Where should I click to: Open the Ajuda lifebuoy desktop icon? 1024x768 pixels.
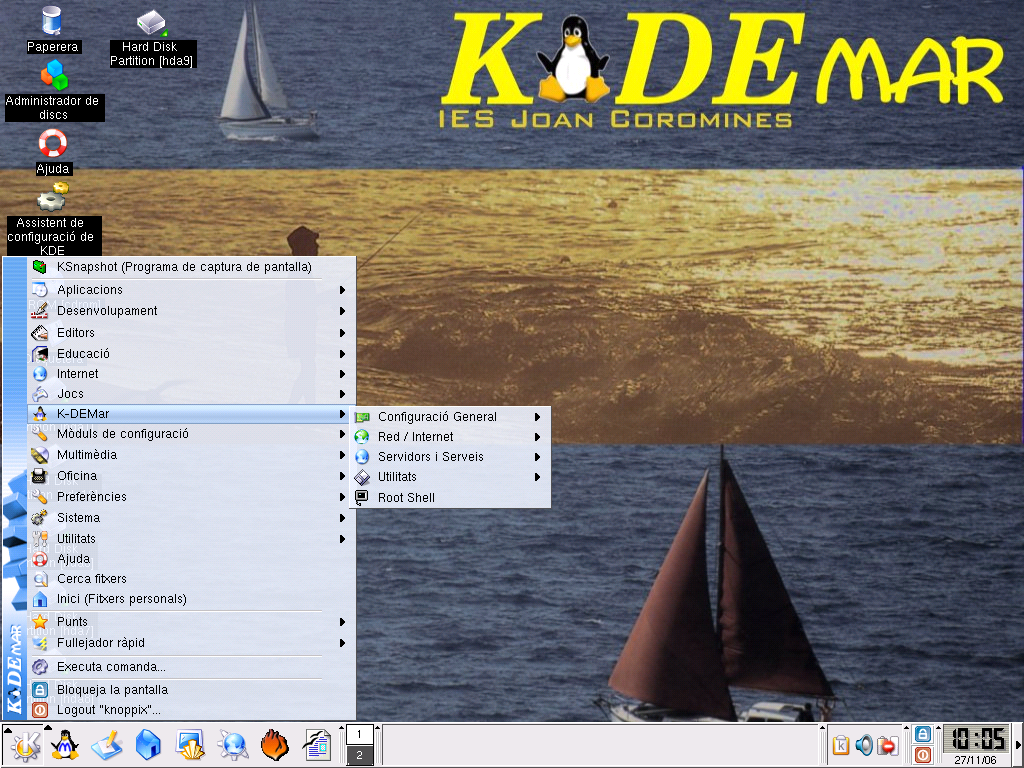pyautogui.click(x=52, y=143)
